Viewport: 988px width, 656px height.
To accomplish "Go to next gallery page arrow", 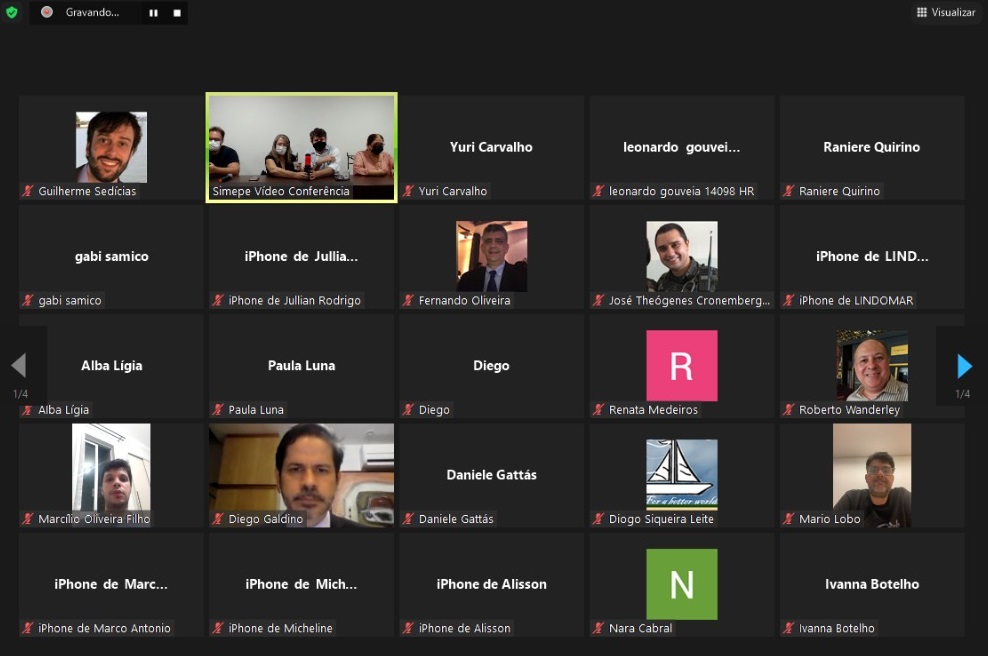I will click(x=963, y=366).
